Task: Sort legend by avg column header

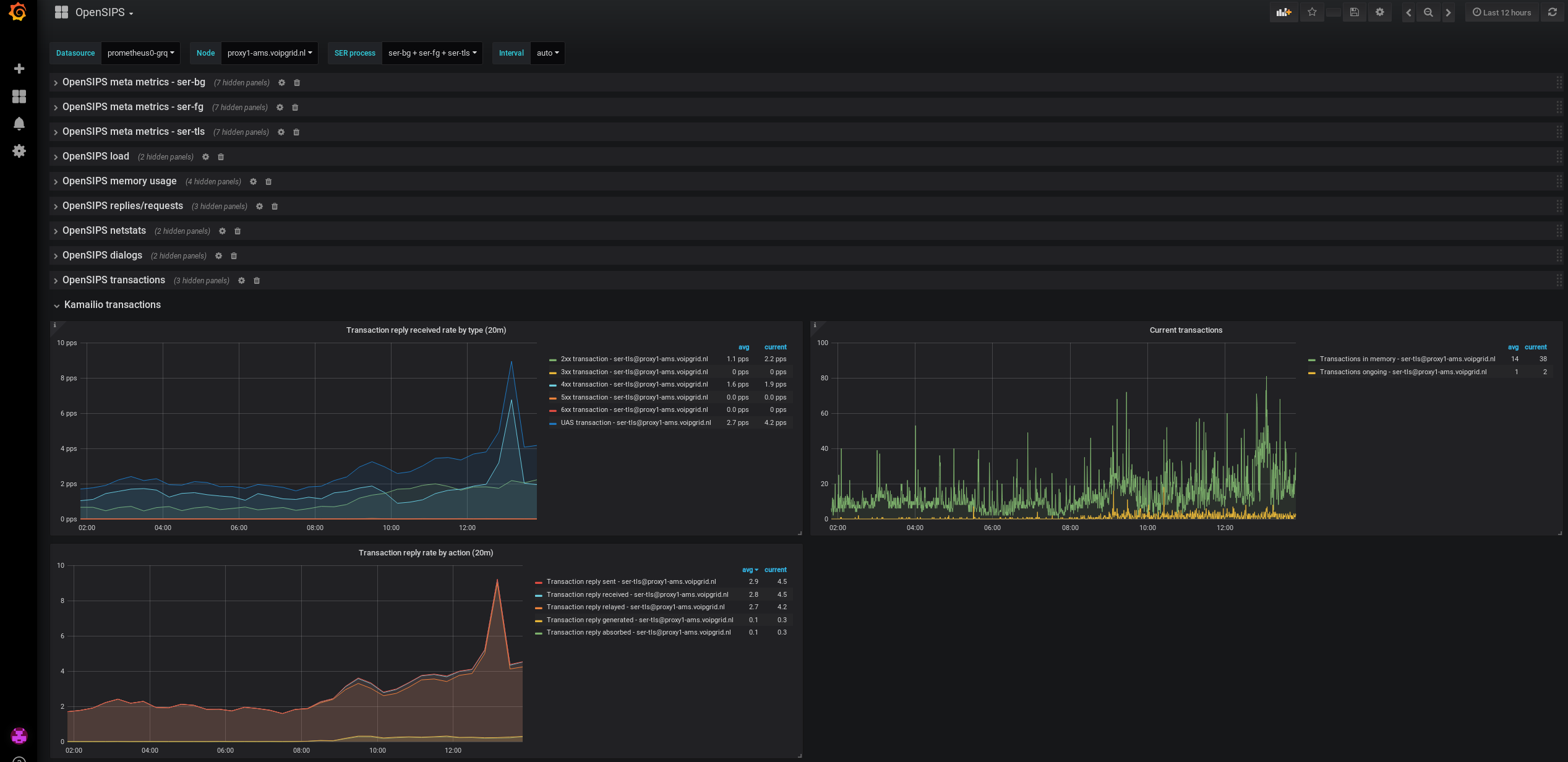Action: coord(750,570)
